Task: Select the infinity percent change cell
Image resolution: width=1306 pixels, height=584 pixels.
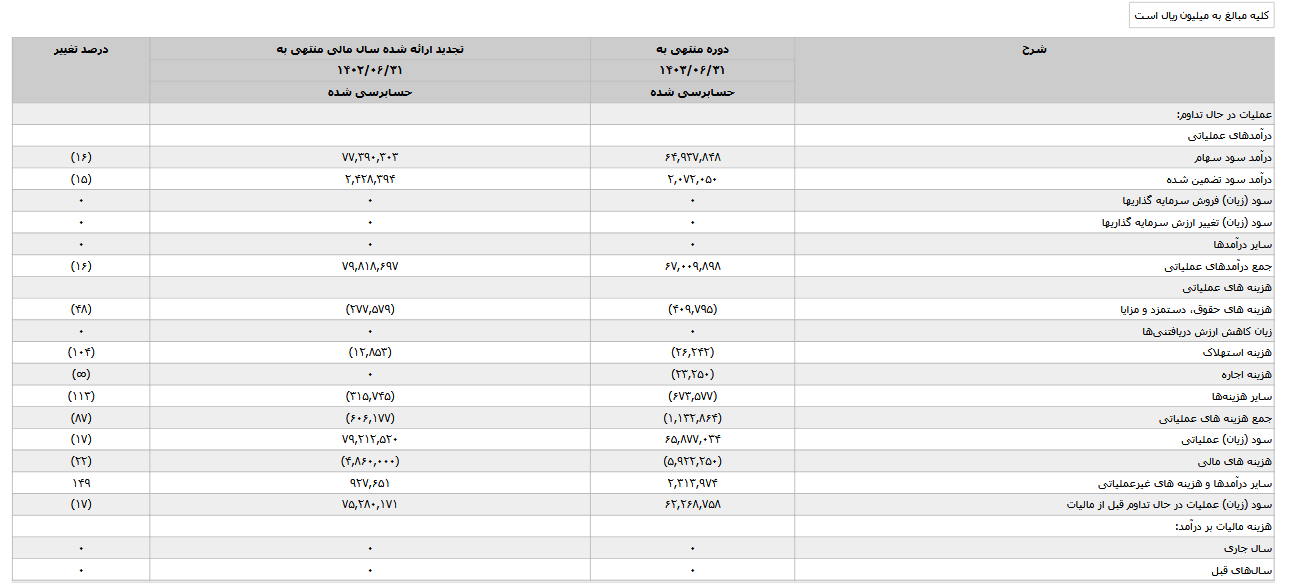Action: pos(81,374)
